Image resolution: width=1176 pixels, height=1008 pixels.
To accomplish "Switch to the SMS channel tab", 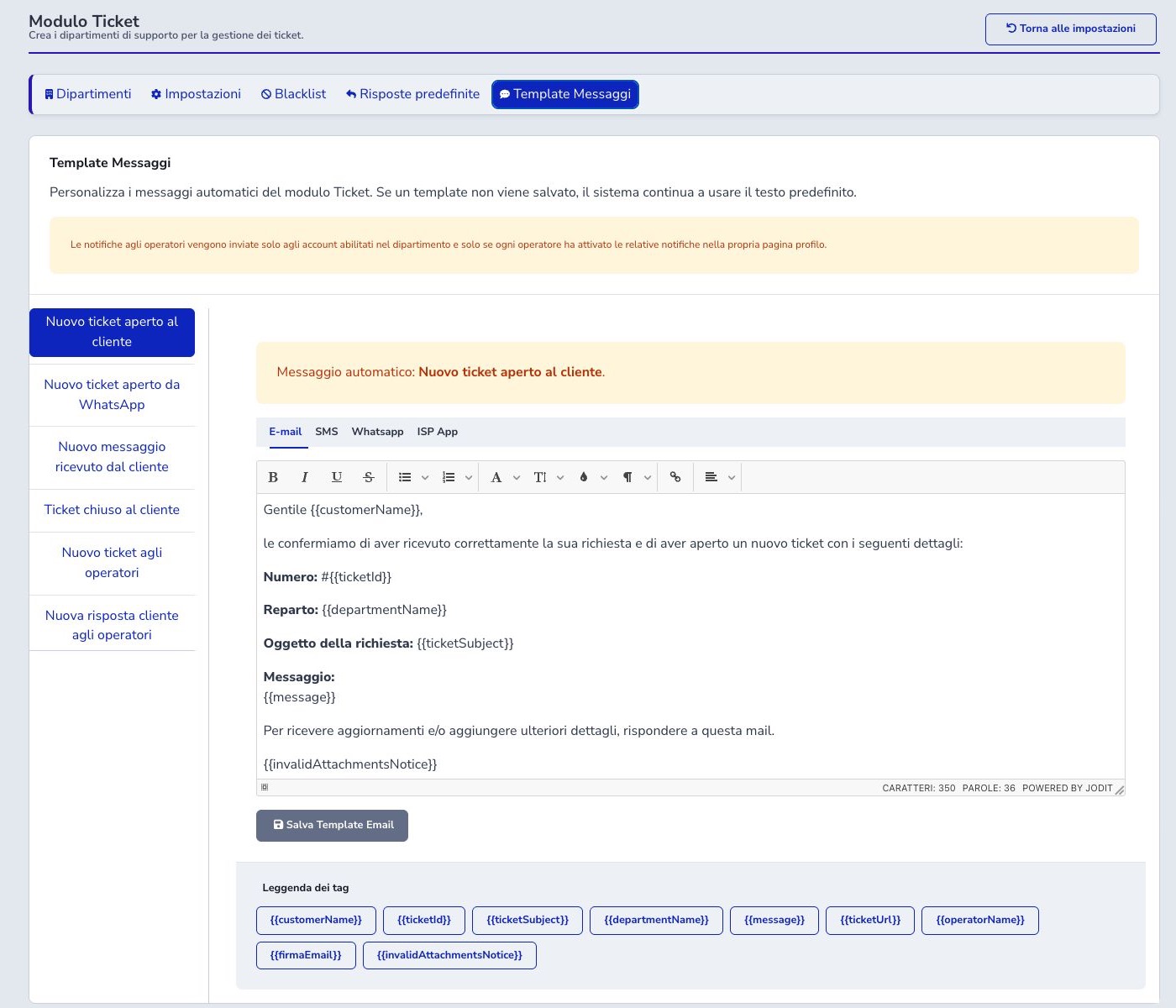I will [x=327, y=432].
